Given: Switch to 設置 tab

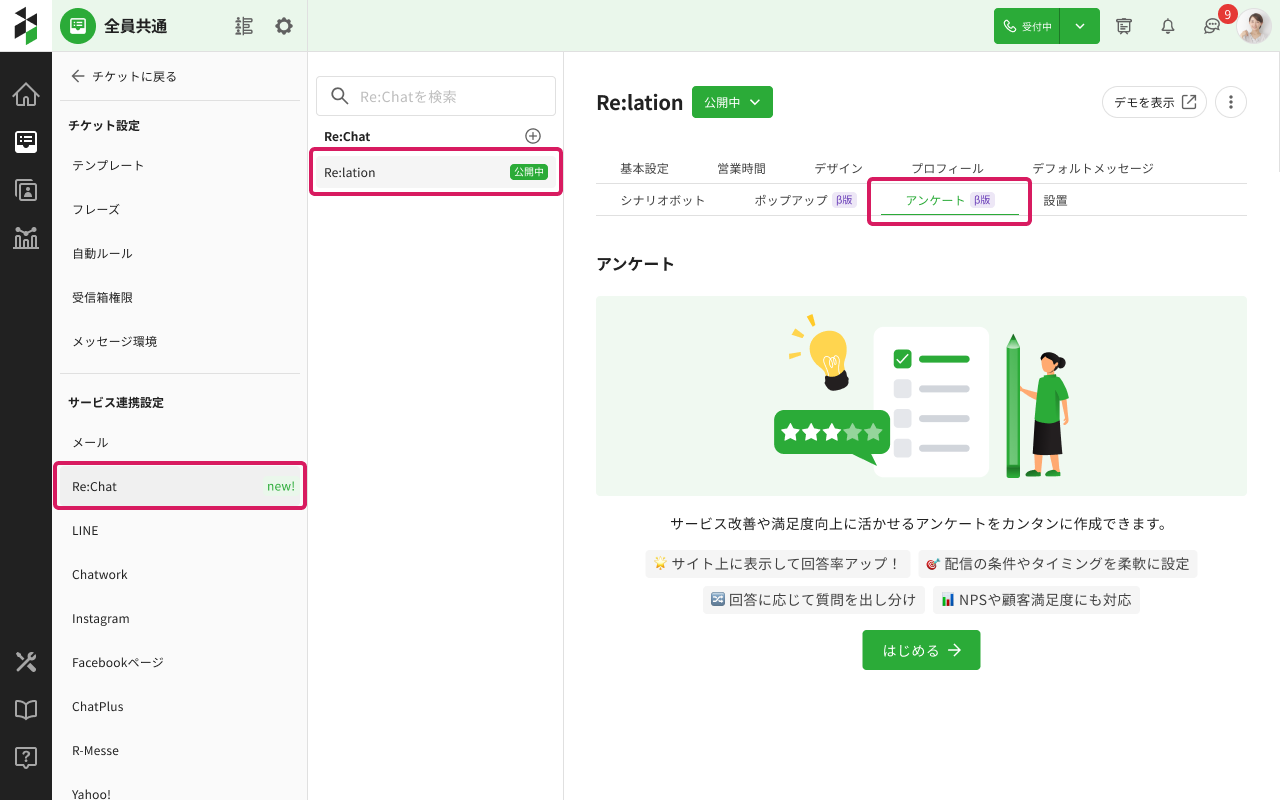Looking at the screenshot, I should tap(1055, 200).
